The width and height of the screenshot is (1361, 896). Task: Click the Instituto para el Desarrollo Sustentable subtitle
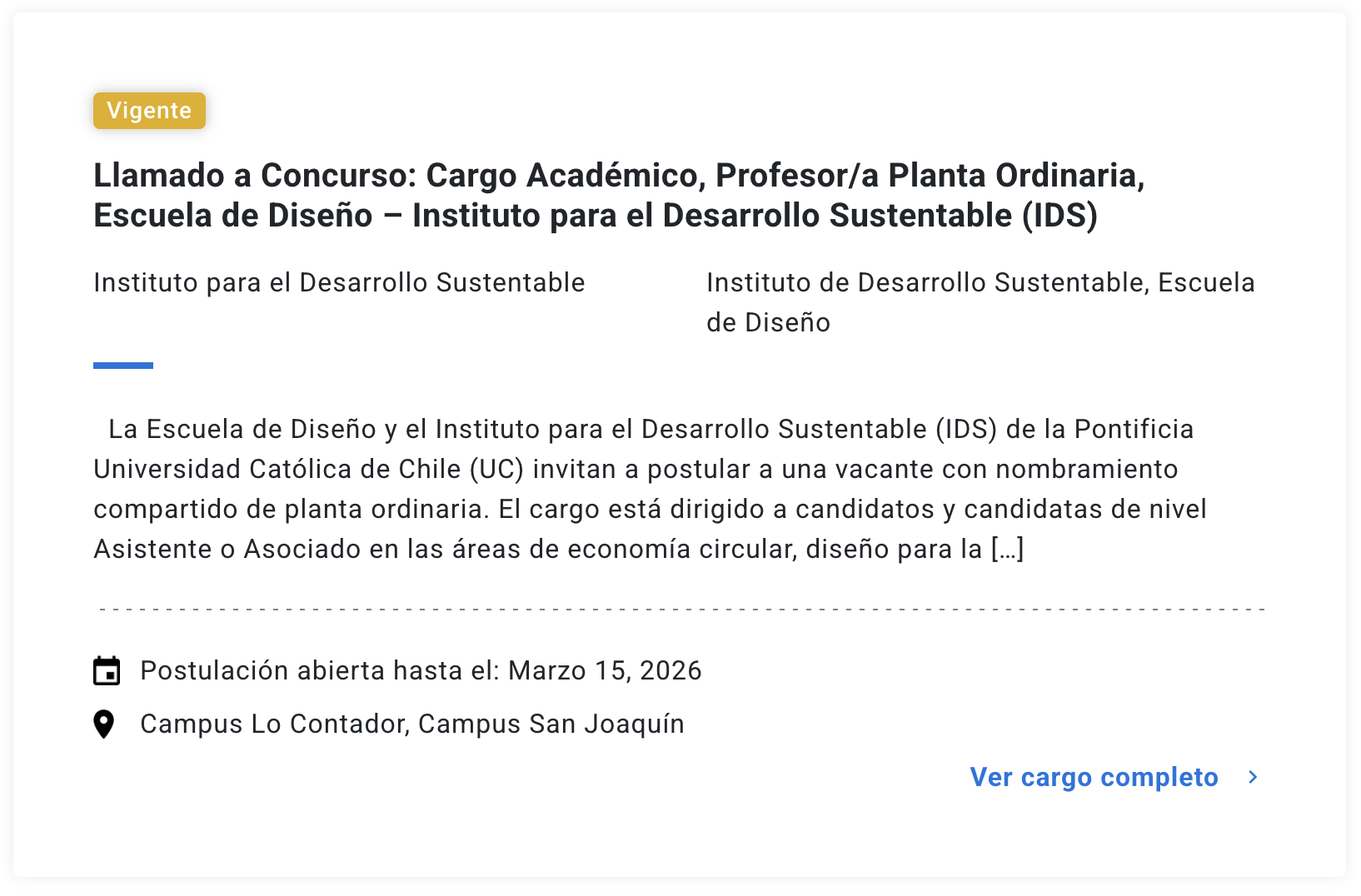tap(339, 282)
